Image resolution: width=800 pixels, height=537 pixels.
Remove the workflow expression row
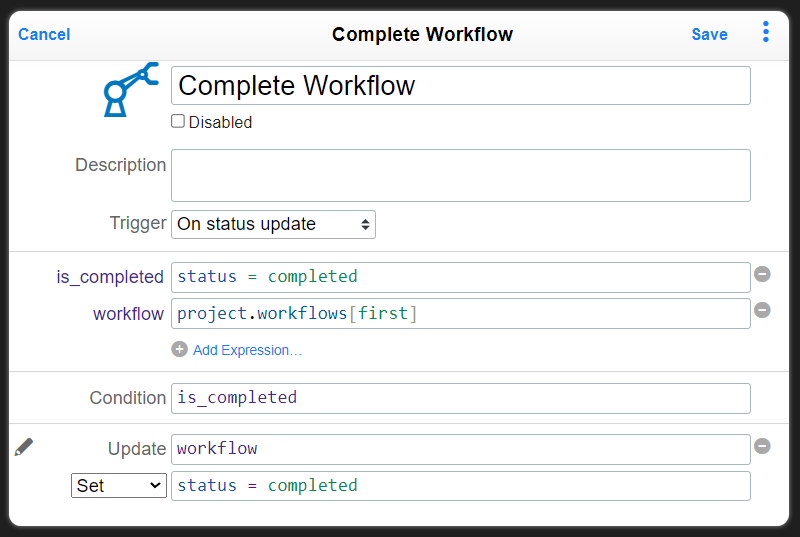point(762,310)
